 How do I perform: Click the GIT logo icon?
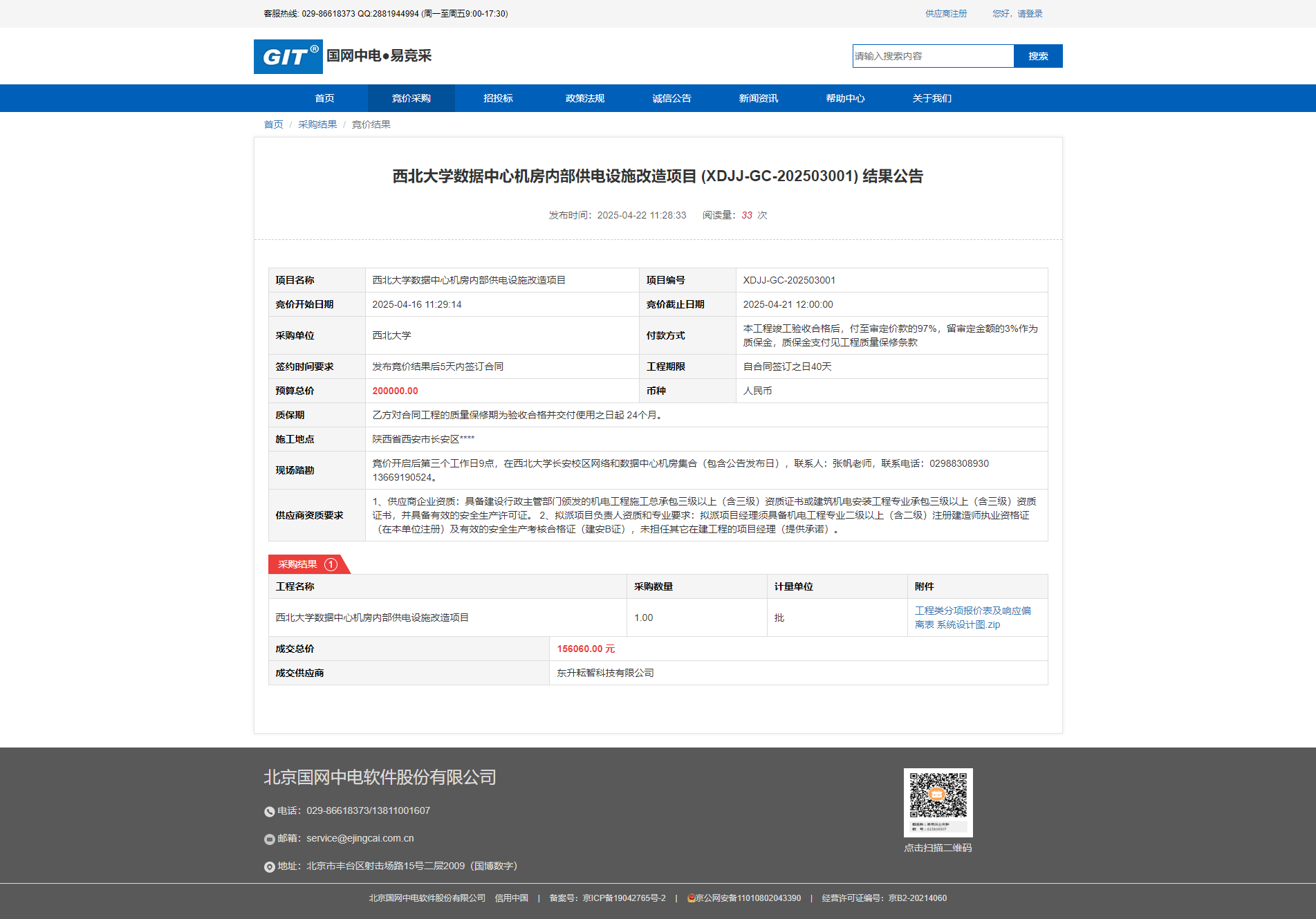[288, 57]
